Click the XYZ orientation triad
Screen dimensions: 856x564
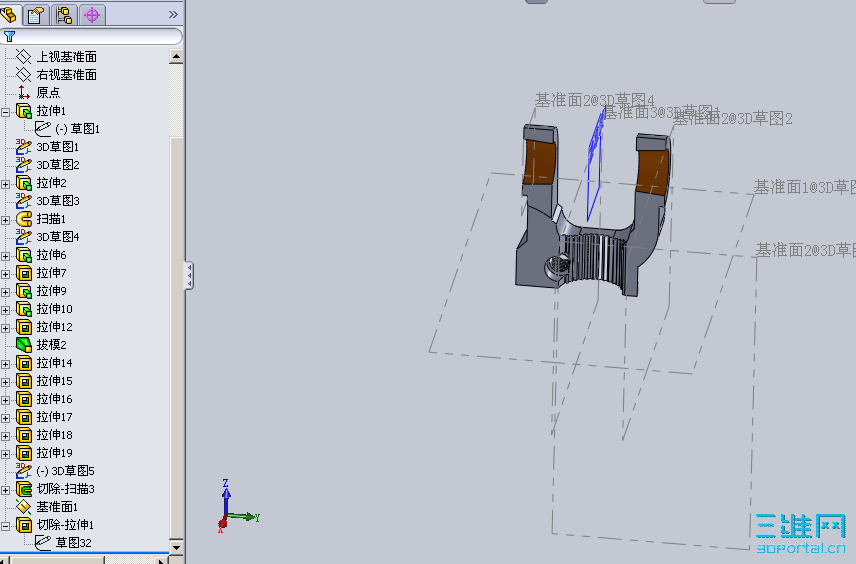(x=237, y=506)
